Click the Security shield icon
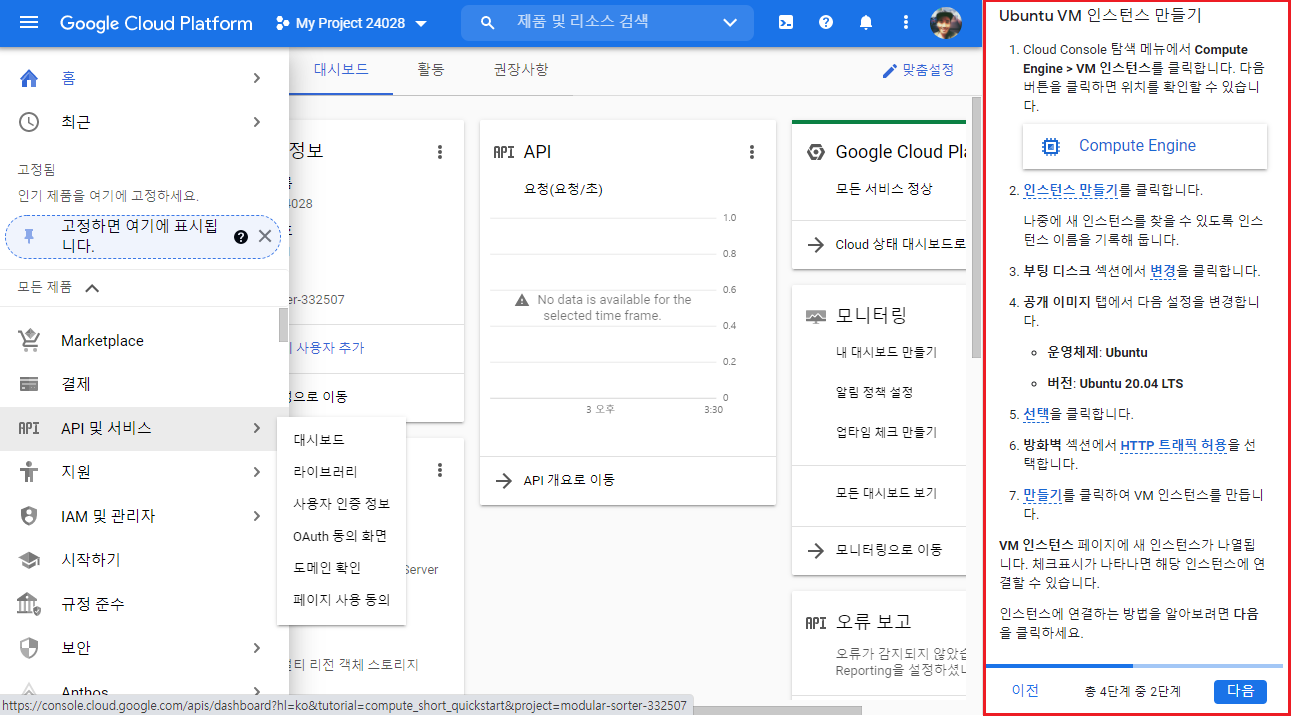Image resolution: width=1292 pixels, height=716 pixels. click(29, 648)
